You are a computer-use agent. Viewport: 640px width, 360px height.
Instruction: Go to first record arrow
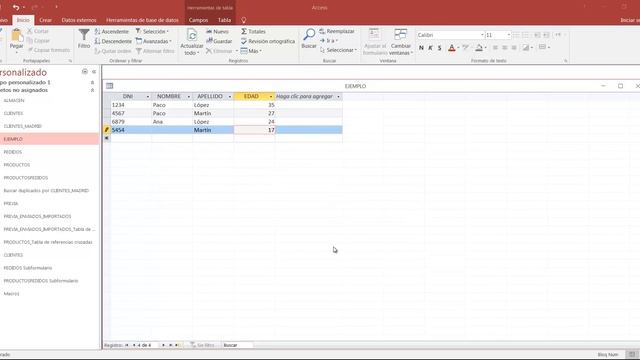tap(127, 345)
